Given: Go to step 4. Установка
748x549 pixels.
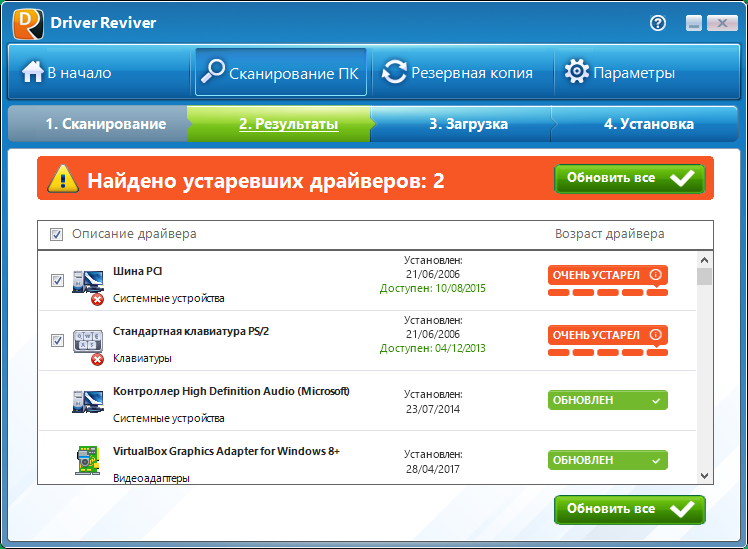Looking at the screenshot, I should pyautogui.click(x=645, y=124).
